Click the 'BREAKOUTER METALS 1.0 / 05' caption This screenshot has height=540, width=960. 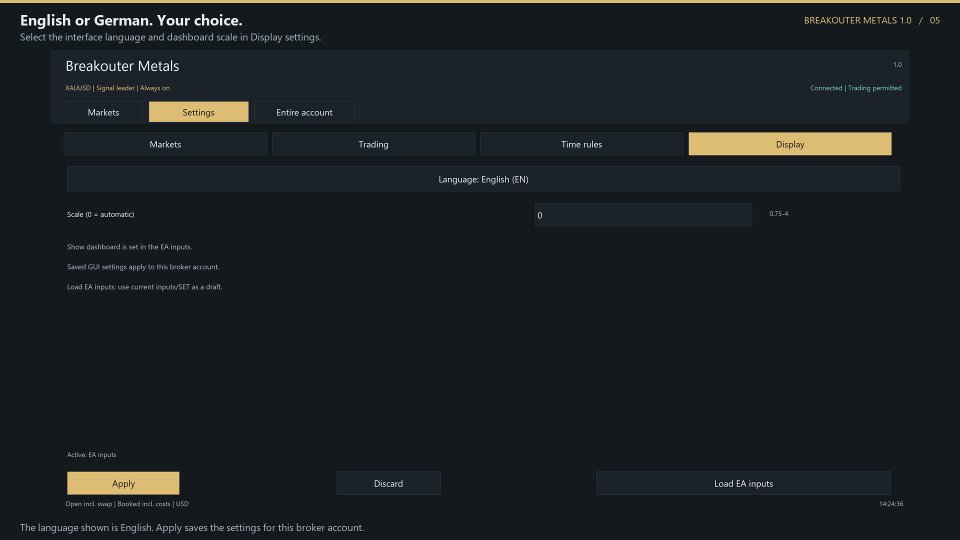click(x=872, y=20)
